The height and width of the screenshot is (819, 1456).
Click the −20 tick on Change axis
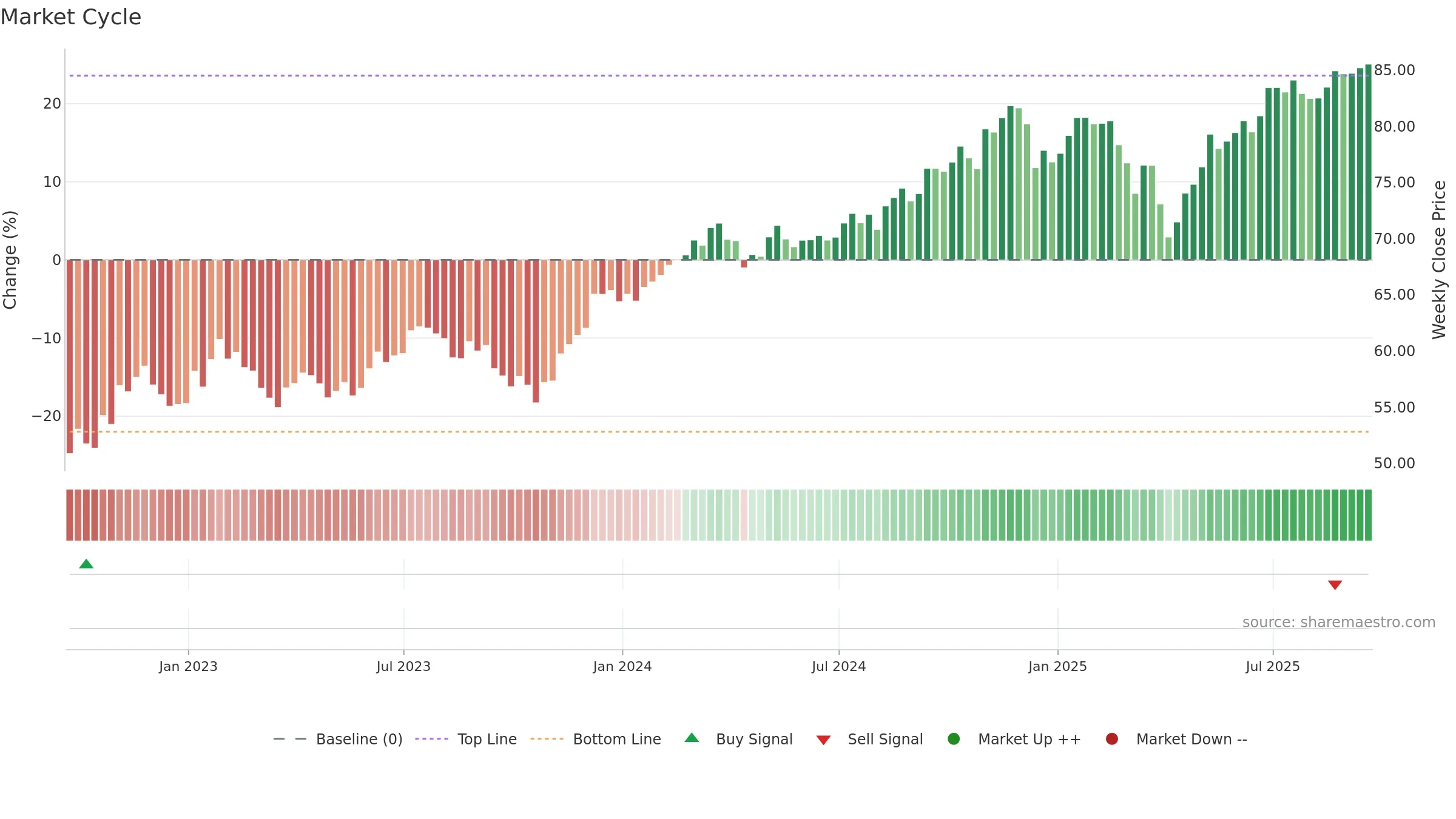[47, 416]
